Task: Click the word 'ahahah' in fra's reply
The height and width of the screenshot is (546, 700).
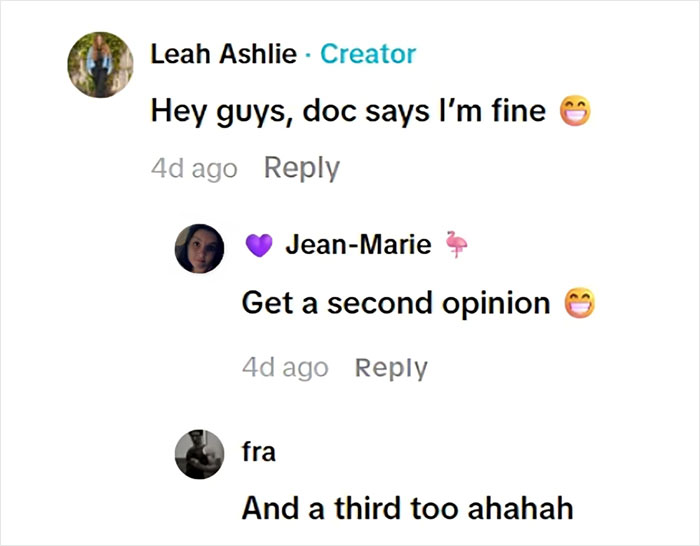Action: [x=520, y=508]
